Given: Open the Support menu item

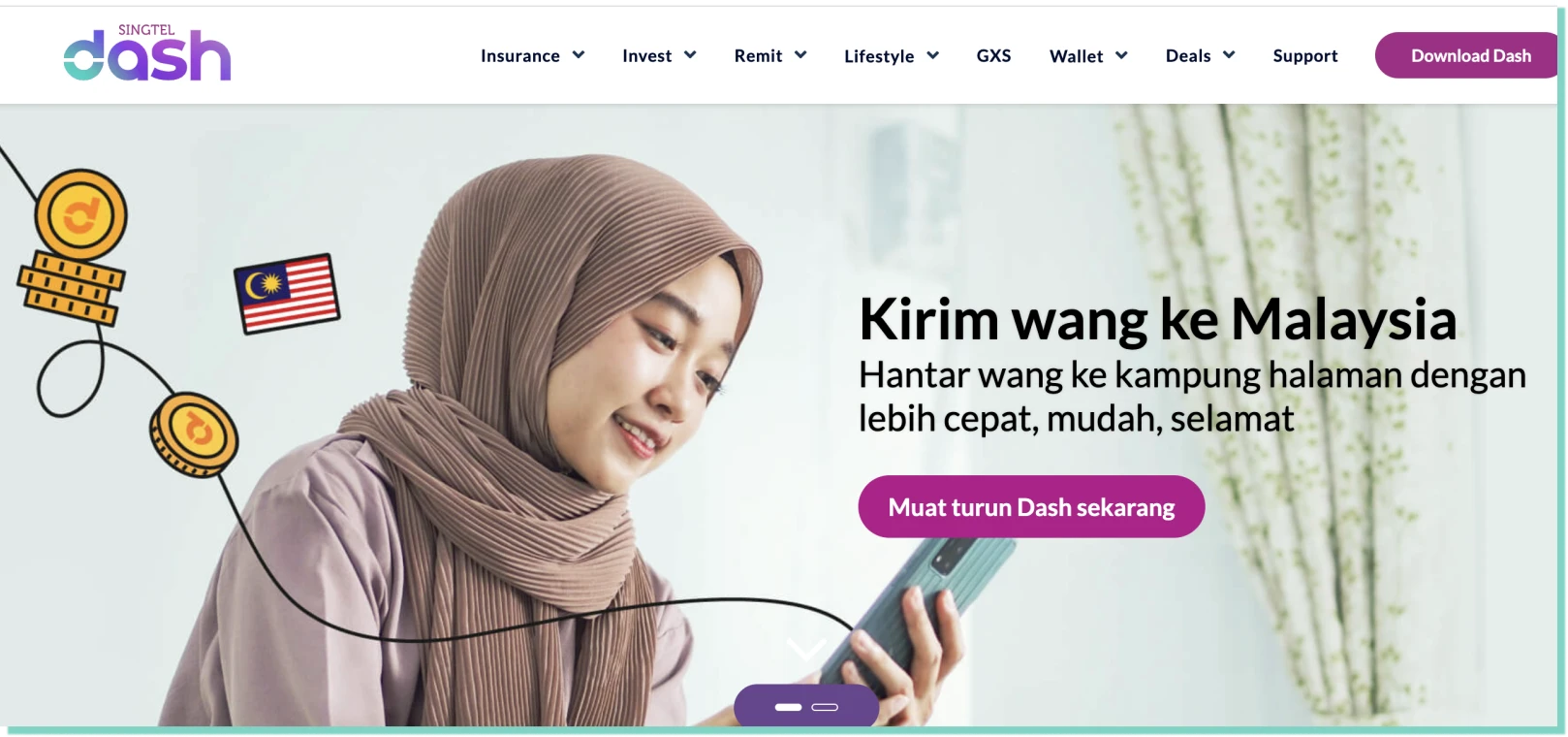Looking at the screenshot, I should tap(1304, 56).
